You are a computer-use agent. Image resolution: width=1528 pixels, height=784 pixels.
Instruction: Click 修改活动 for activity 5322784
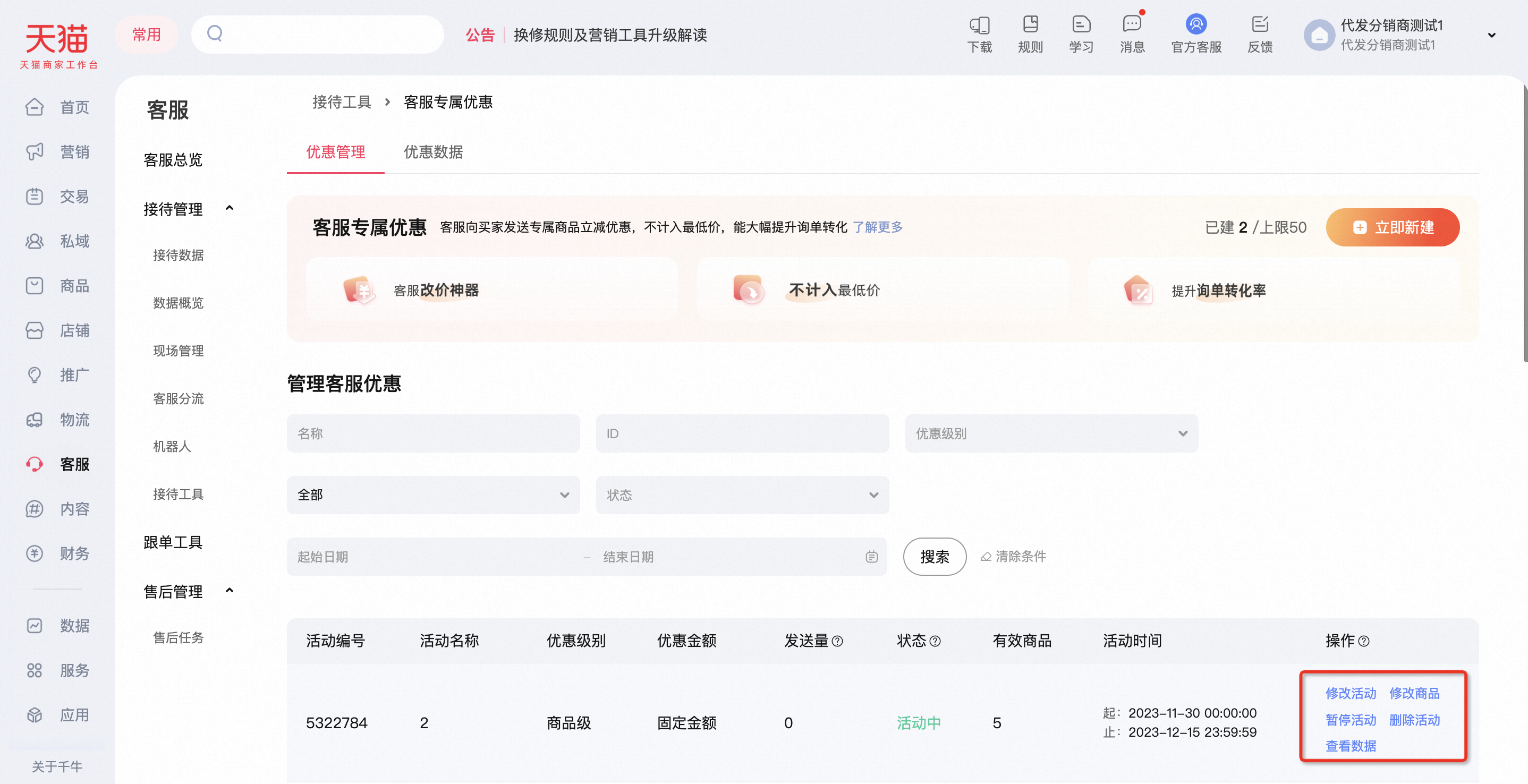pos(1351,694)
